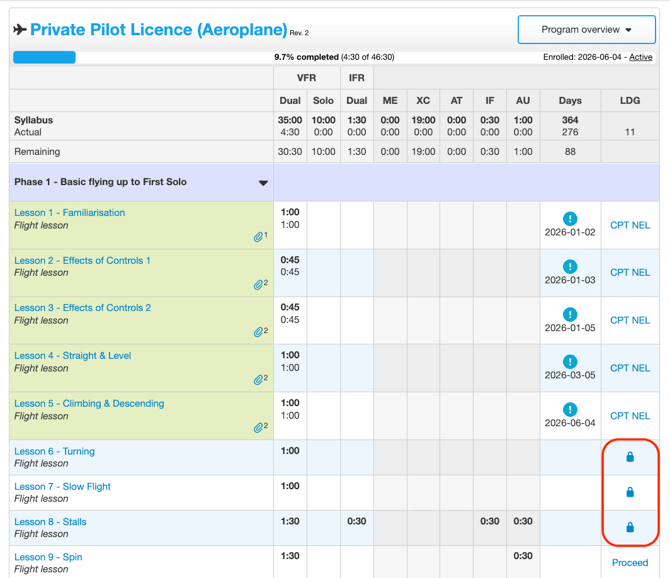Click Proceed for Lesson 9 Spin
670x578 pixels.
click(630, 563)
